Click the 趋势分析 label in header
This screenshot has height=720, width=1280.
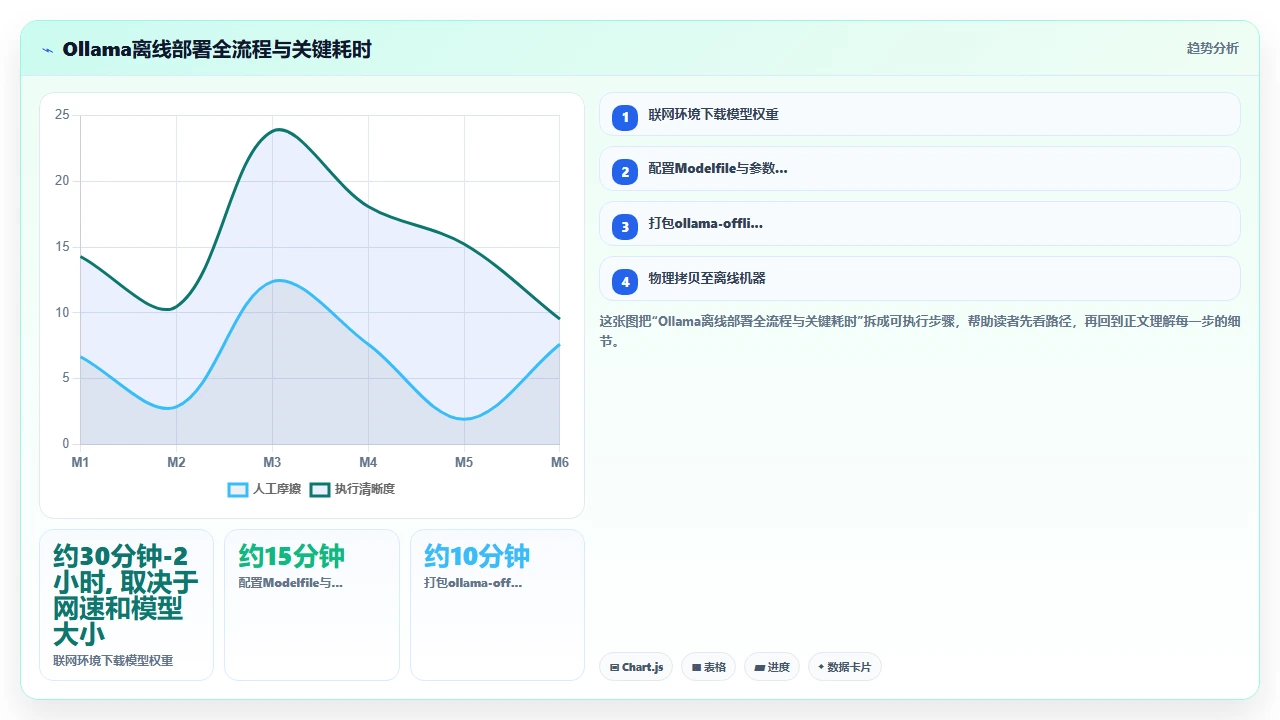pyautogui.click(x=1212, y=48)
